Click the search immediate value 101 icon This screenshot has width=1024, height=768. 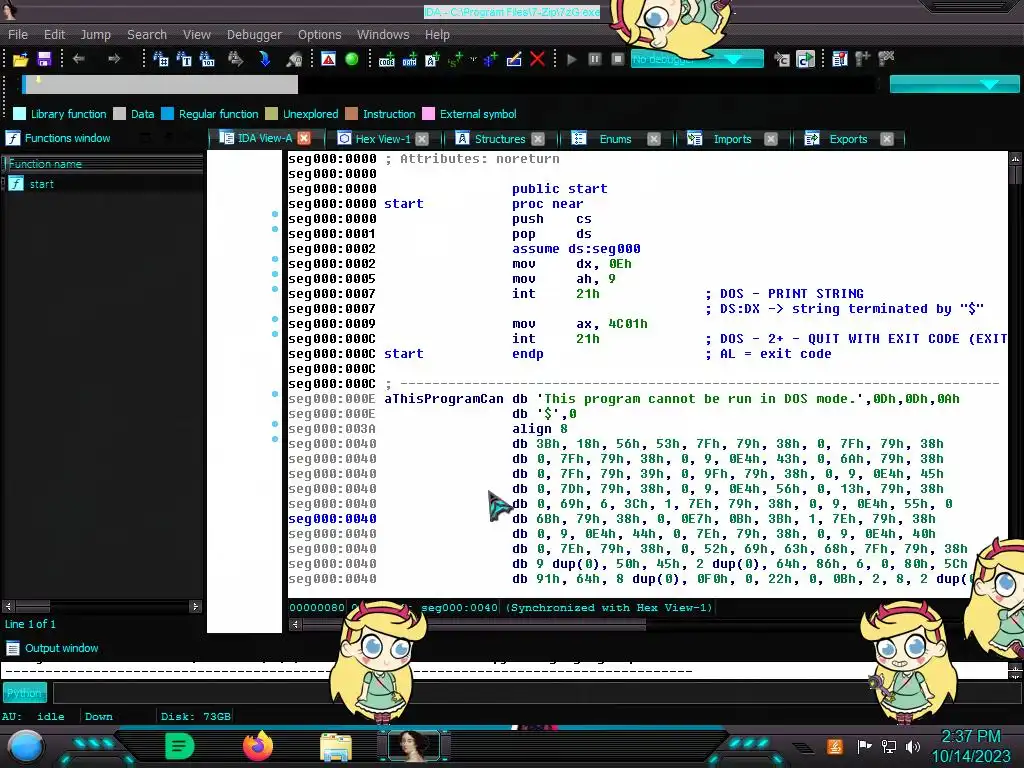click(207, 59)
